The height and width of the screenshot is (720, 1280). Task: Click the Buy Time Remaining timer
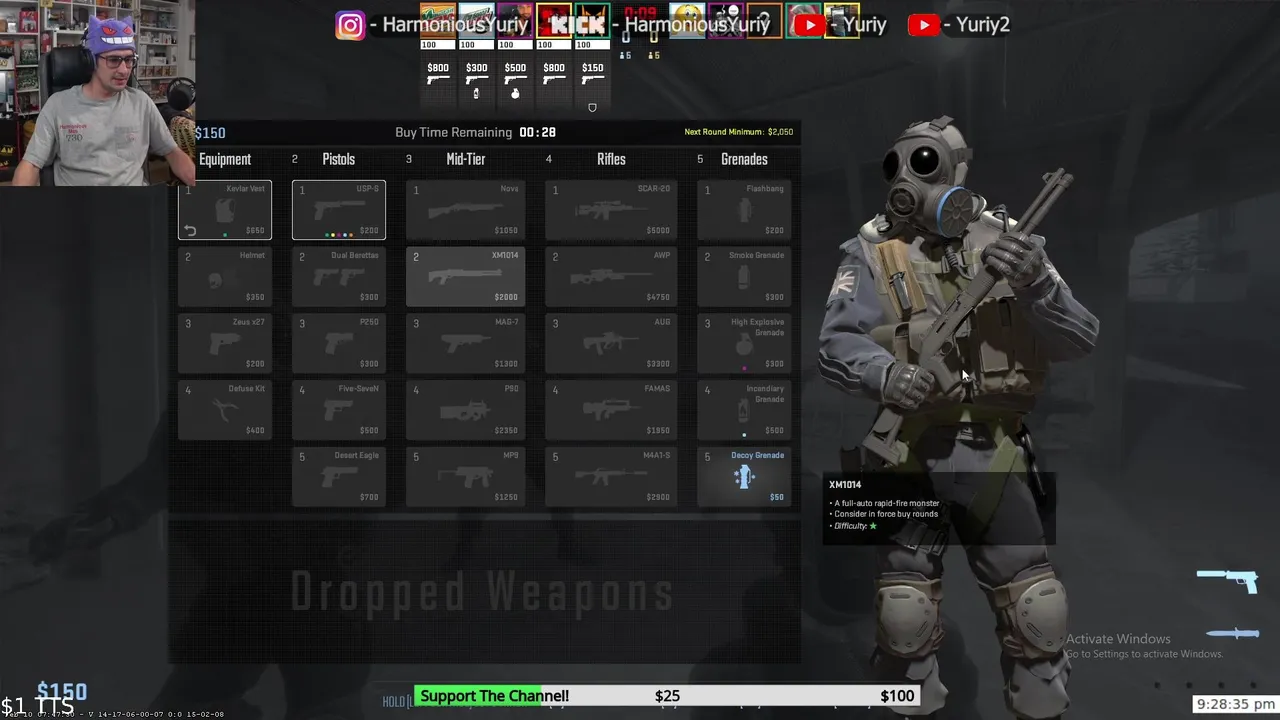coord(475,132)
